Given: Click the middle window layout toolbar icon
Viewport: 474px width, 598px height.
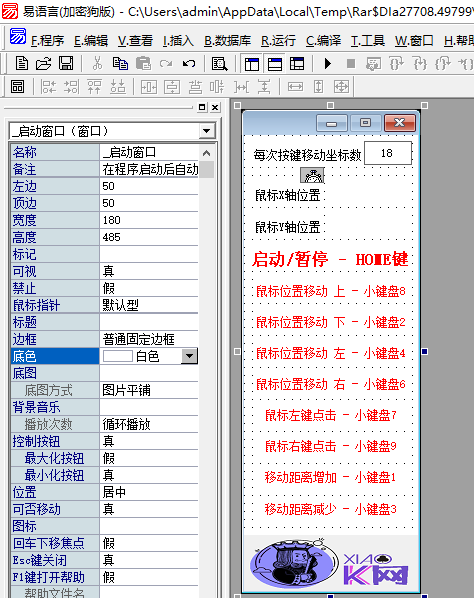Looking at the screenshot, I should click(275, 64).
